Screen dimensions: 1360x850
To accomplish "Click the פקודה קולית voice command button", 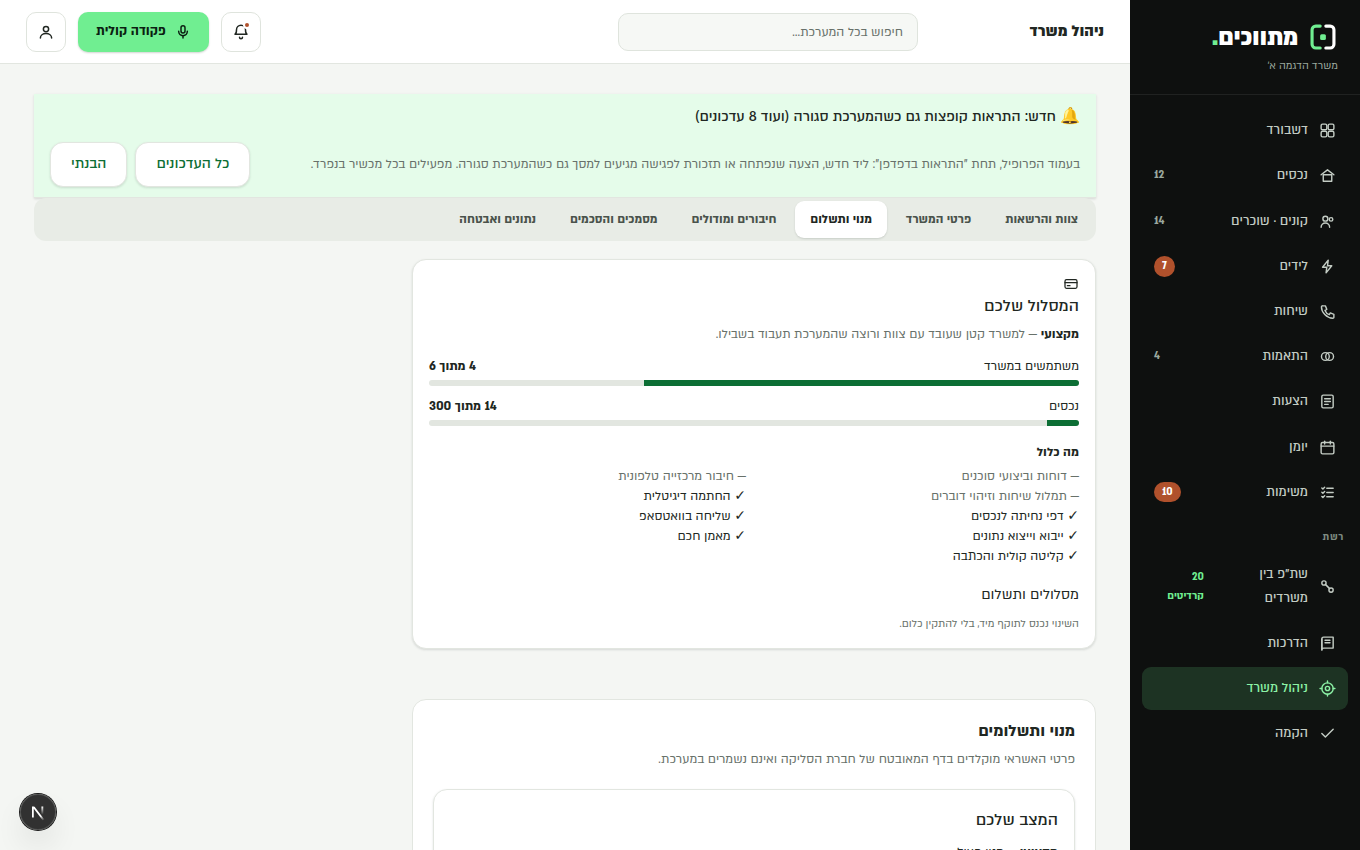I will [x=143, y=32].
